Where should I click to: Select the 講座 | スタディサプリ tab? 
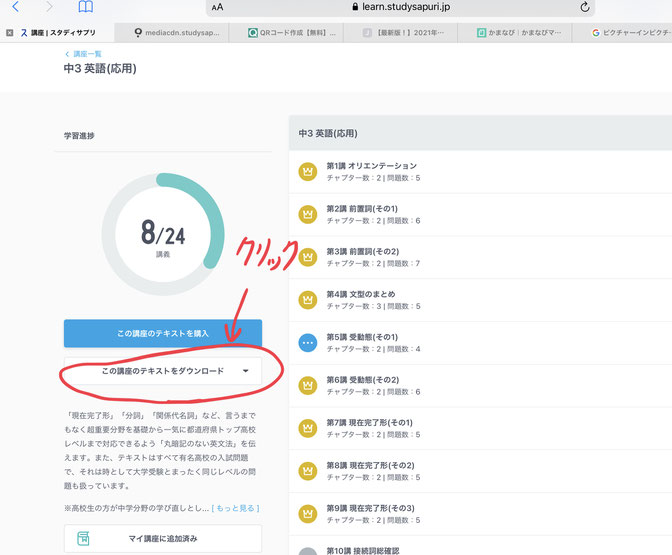(x=58, y=33)
